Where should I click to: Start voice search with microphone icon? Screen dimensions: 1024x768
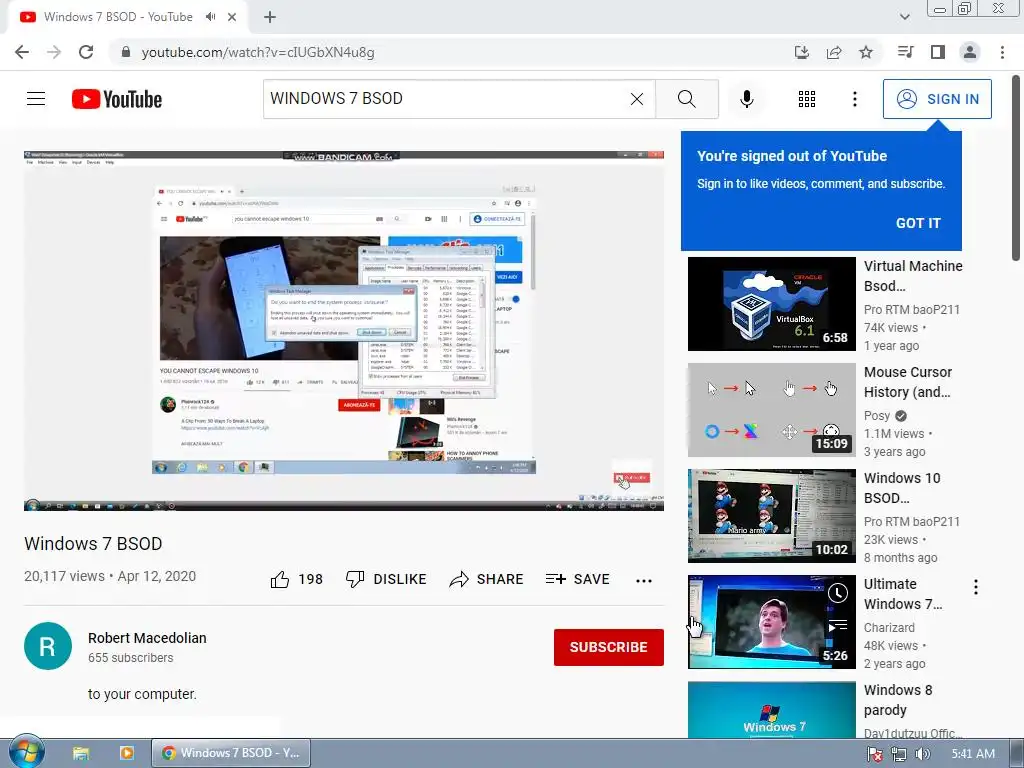(747, 99)
